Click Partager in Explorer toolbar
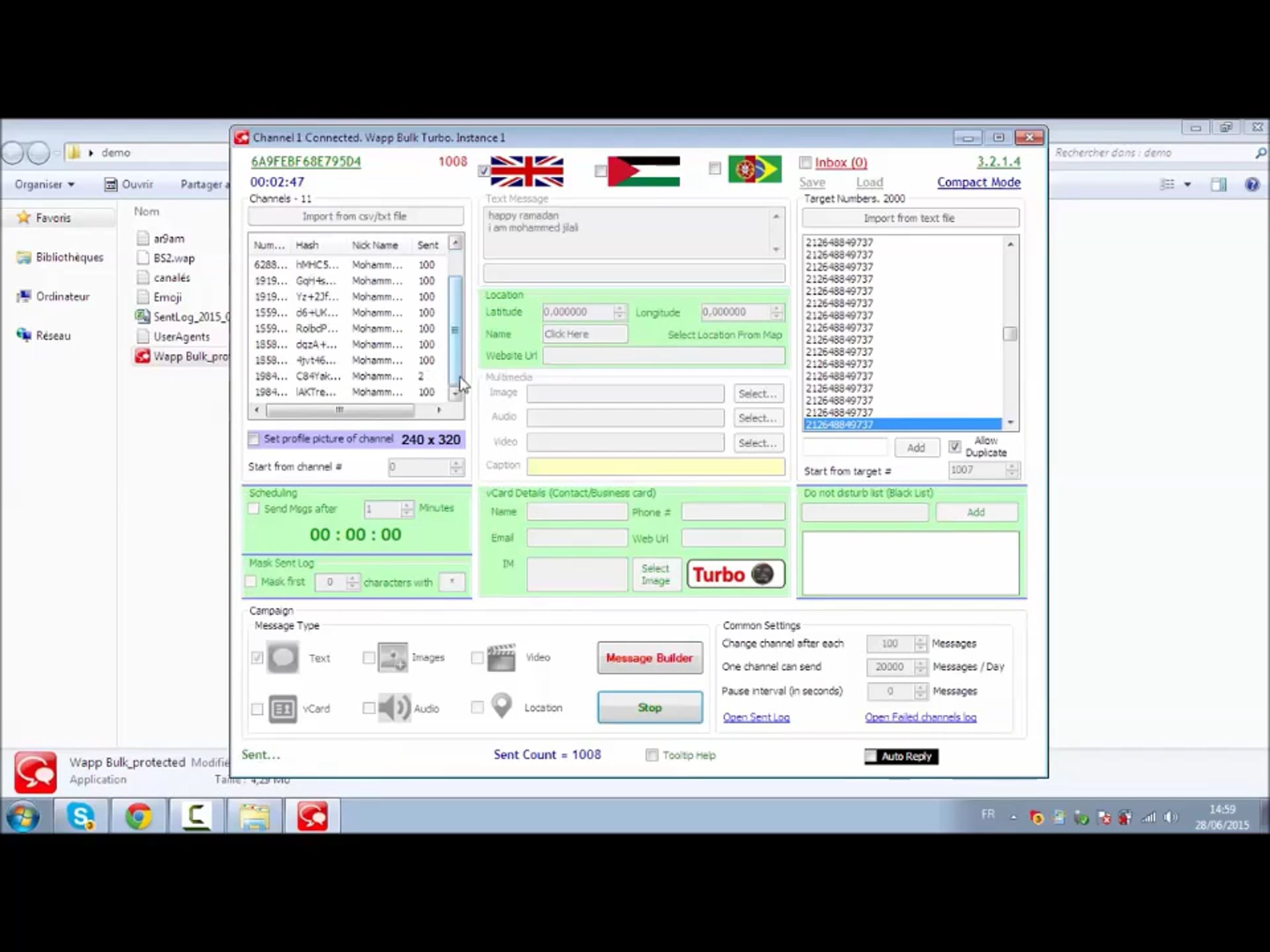Image resolution: width=1270 pixels, height=952 pixels. pos(204,185)
